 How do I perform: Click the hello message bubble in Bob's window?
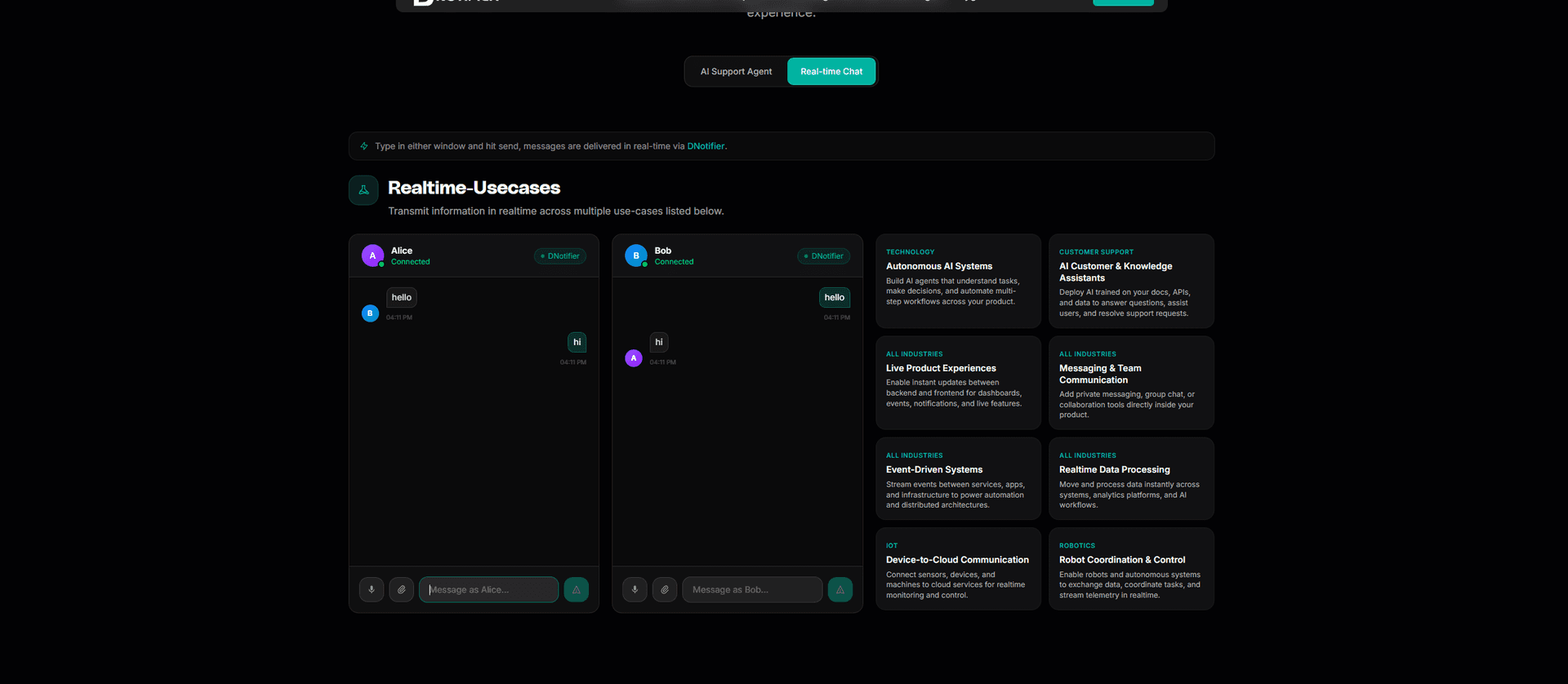[835, 297]
